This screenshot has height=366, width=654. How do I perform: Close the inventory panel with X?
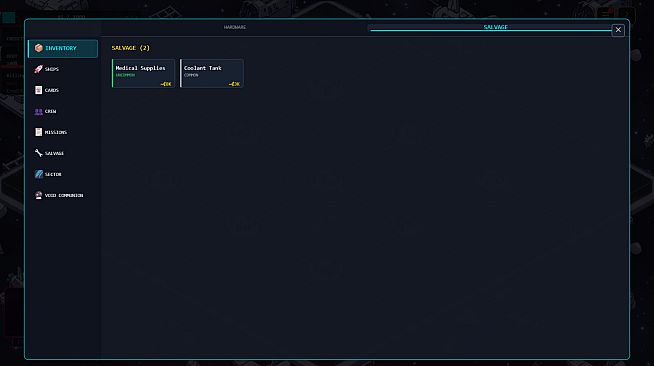pos(618,30)
